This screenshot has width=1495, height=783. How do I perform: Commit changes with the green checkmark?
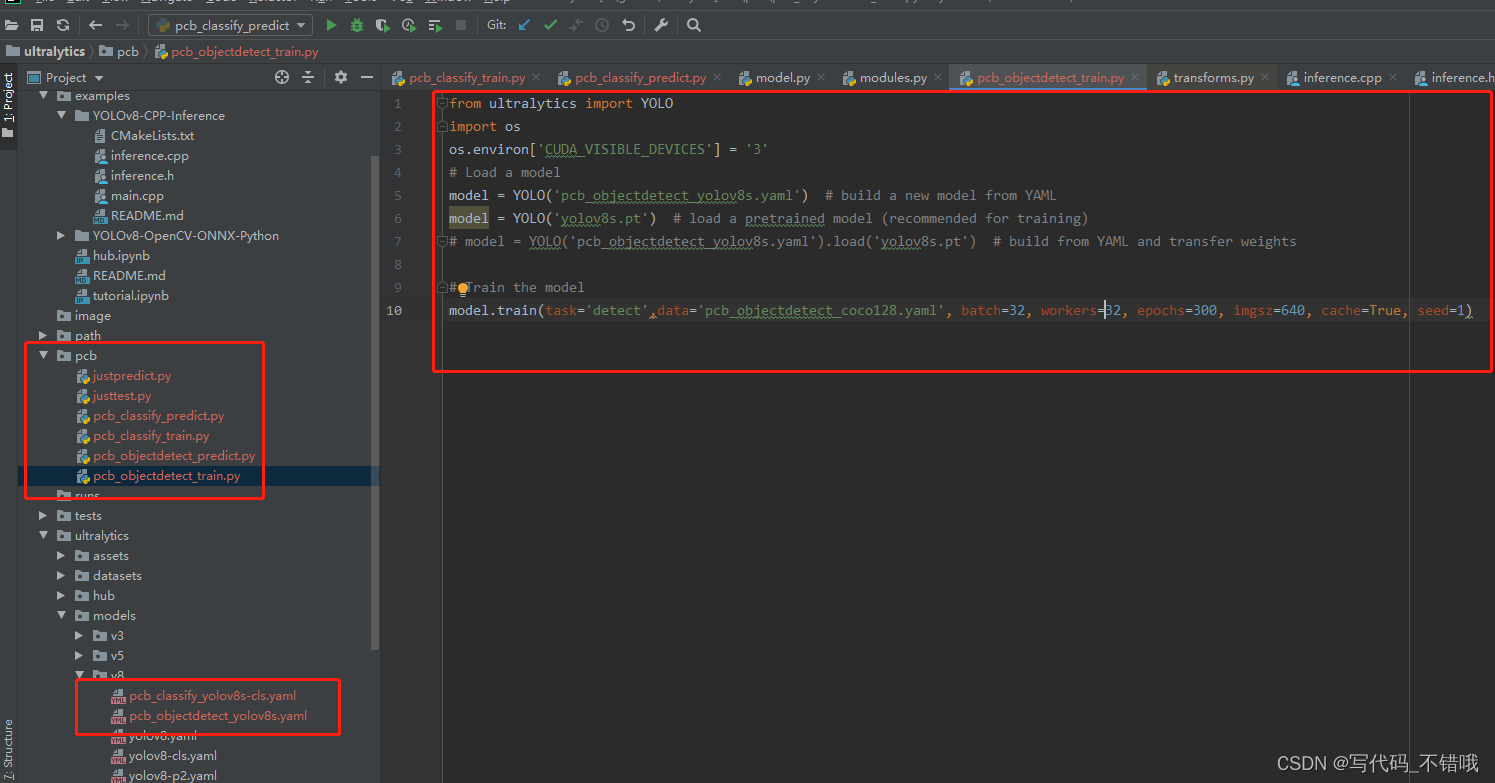point(550,25)
